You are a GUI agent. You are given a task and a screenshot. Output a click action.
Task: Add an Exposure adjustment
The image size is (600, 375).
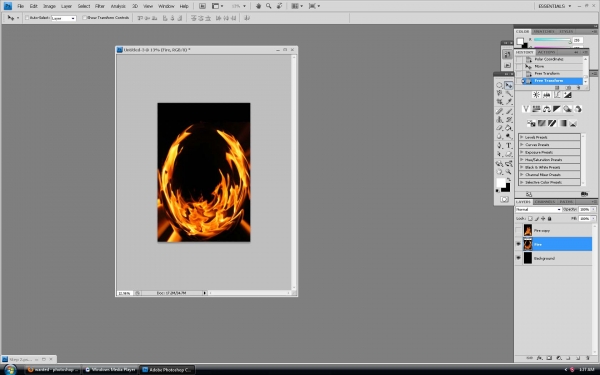[567, 95]
